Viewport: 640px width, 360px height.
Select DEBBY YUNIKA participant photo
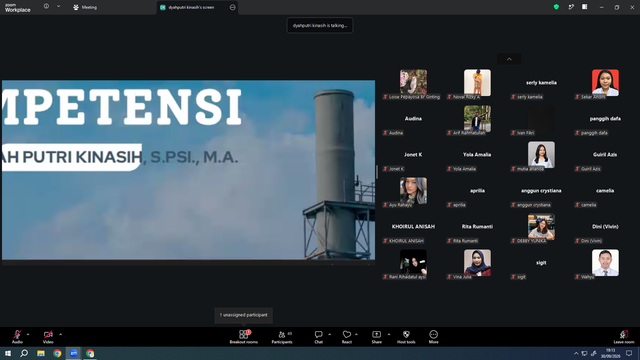coord(541,228)
